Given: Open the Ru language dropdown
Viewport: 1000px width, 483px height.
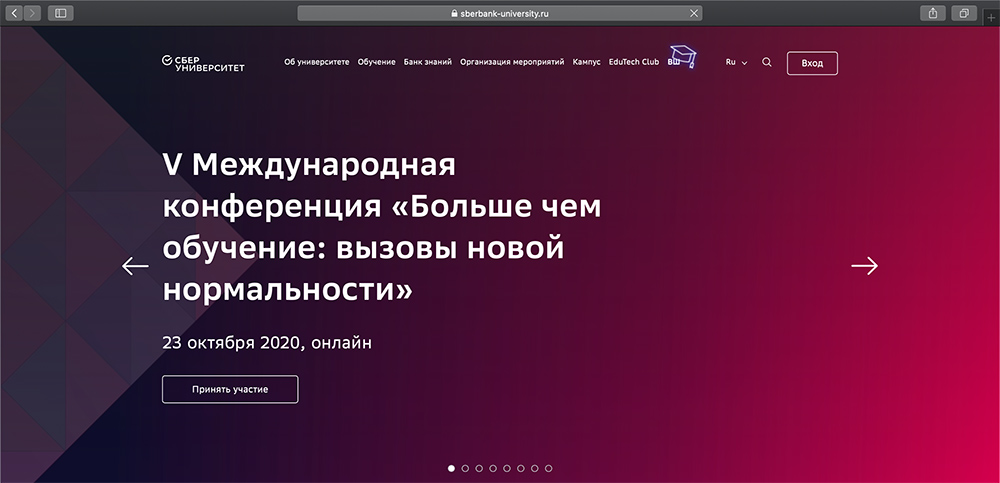Looking at the screenshot, I should tap(736, 63).
